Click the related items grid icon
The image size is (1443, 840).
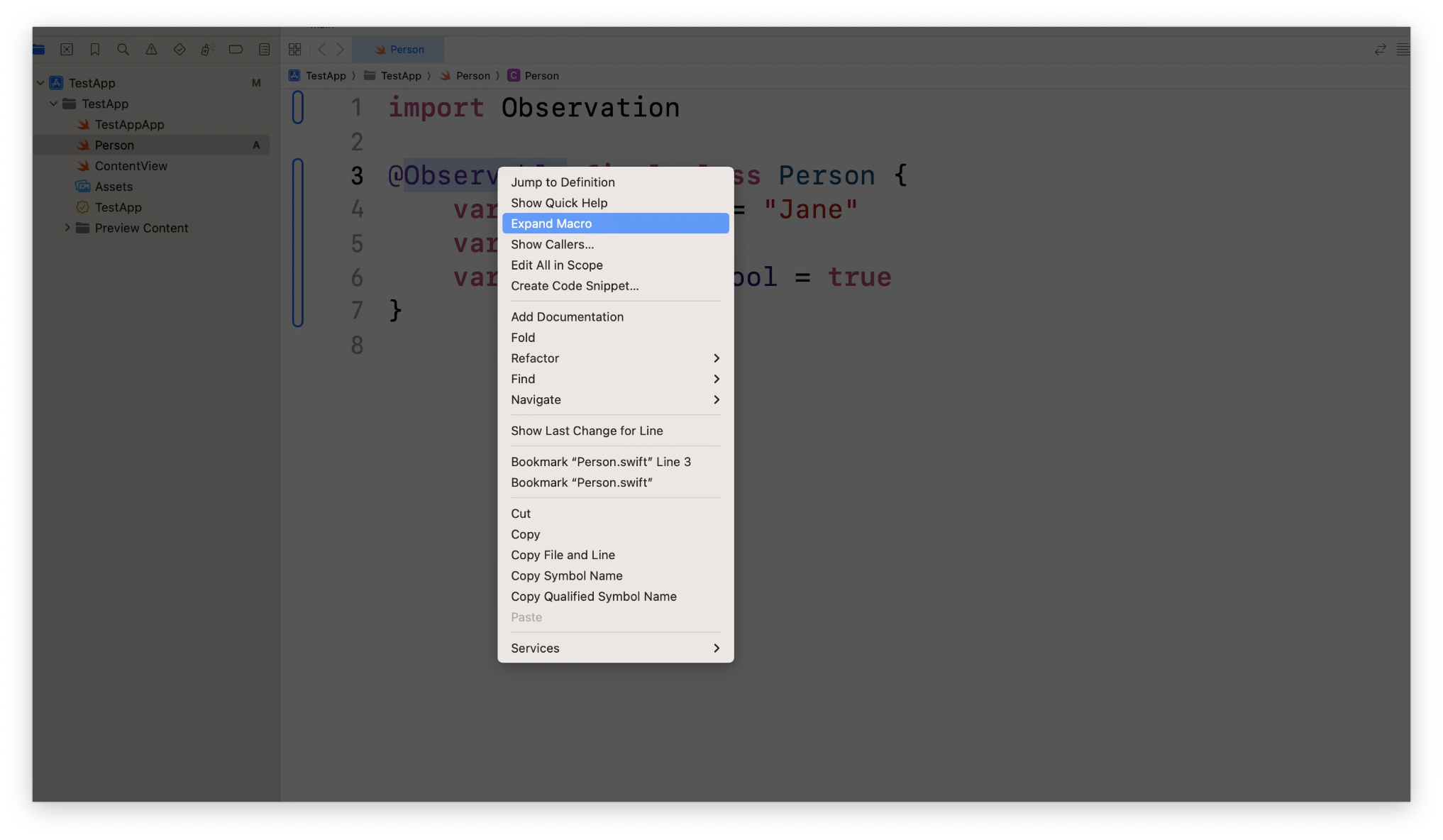[x=295, y=49]
